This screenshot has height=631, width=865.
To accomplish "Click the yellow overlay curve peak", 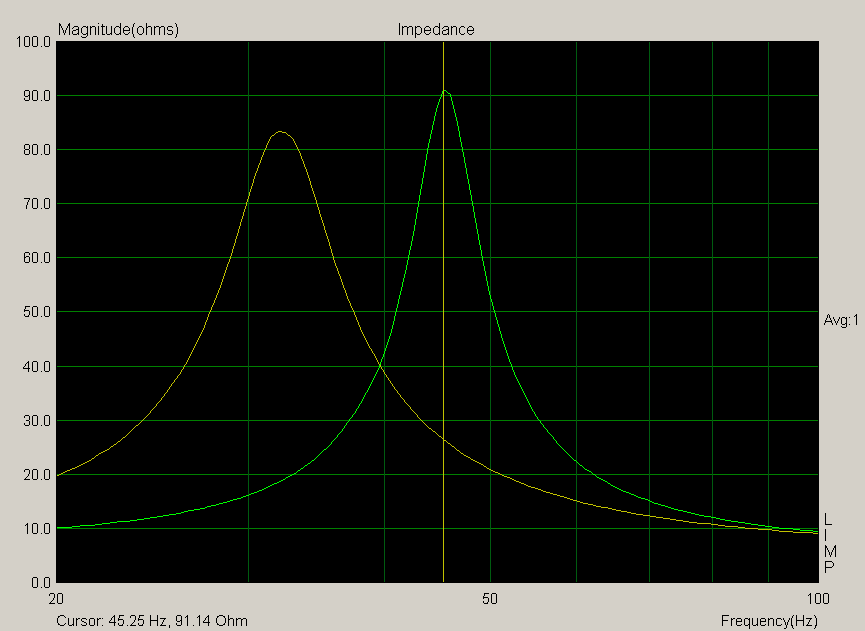I will click(280, 132).
